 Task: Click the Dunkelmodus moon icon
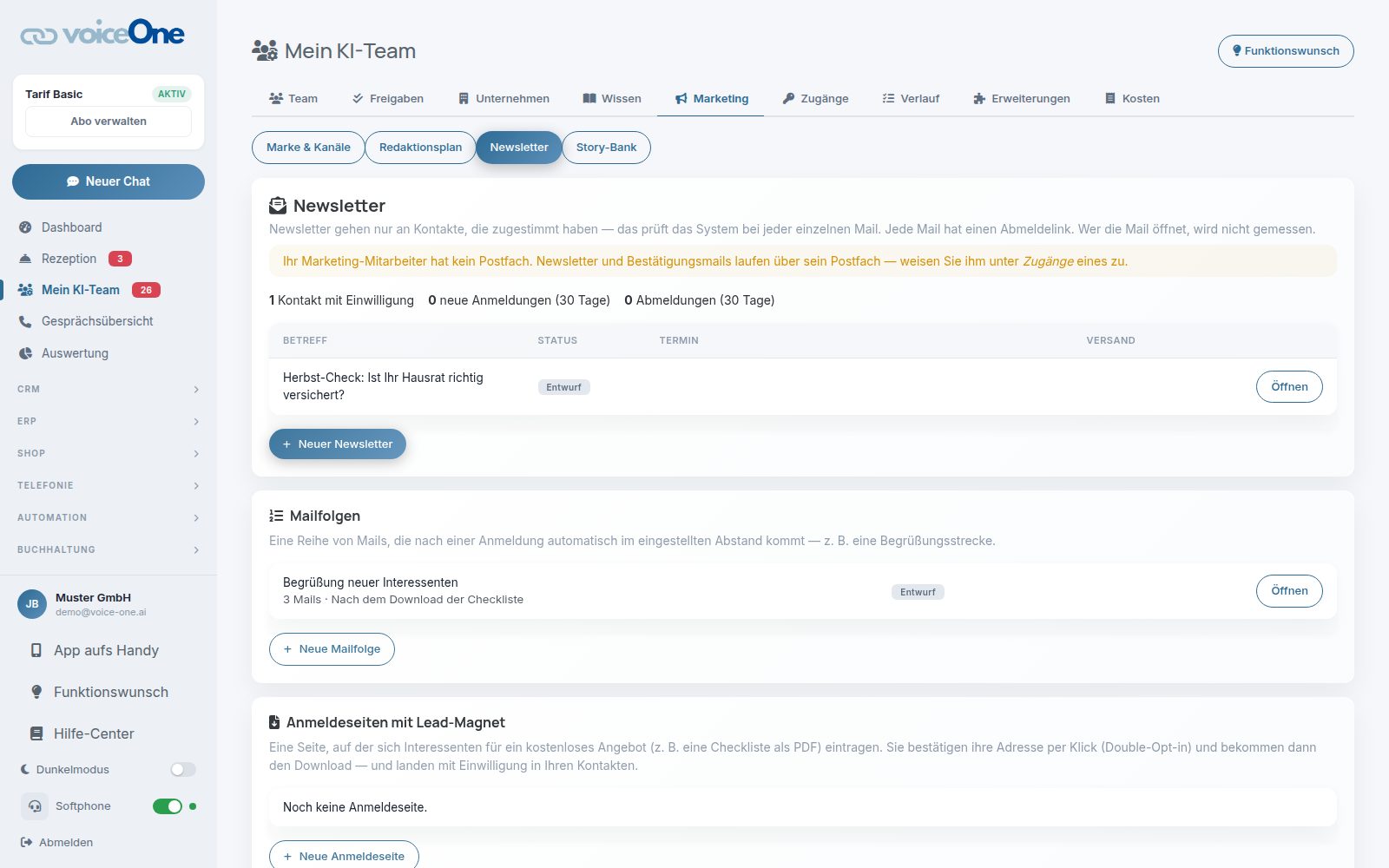click(25, 769)
